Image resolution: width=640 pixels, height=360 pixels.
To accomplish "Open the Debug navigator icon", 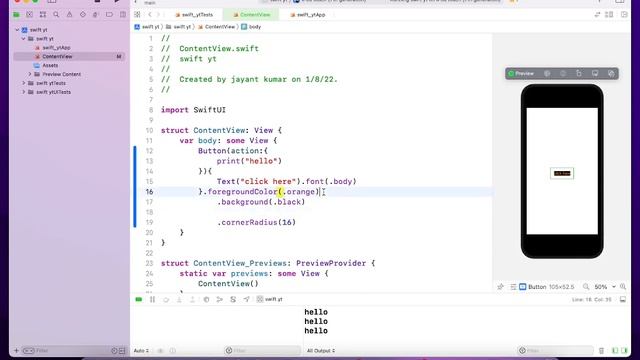I will [96, 15].
